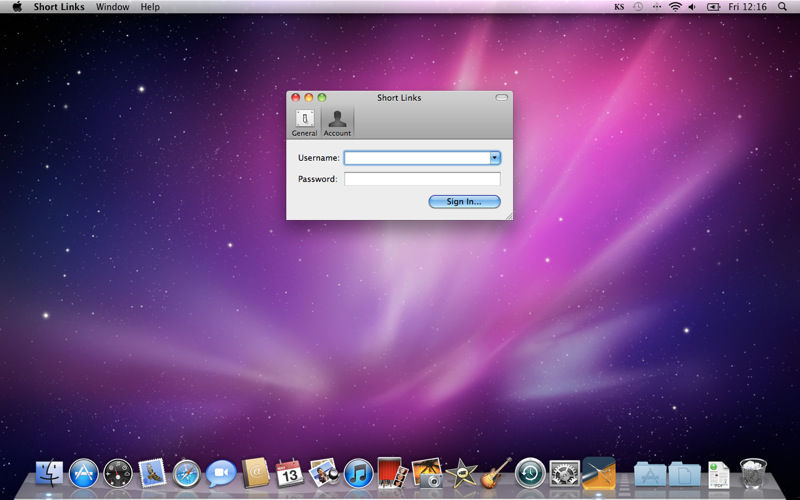Launch Preview from the Dock
800x500 pixels.
323,472
